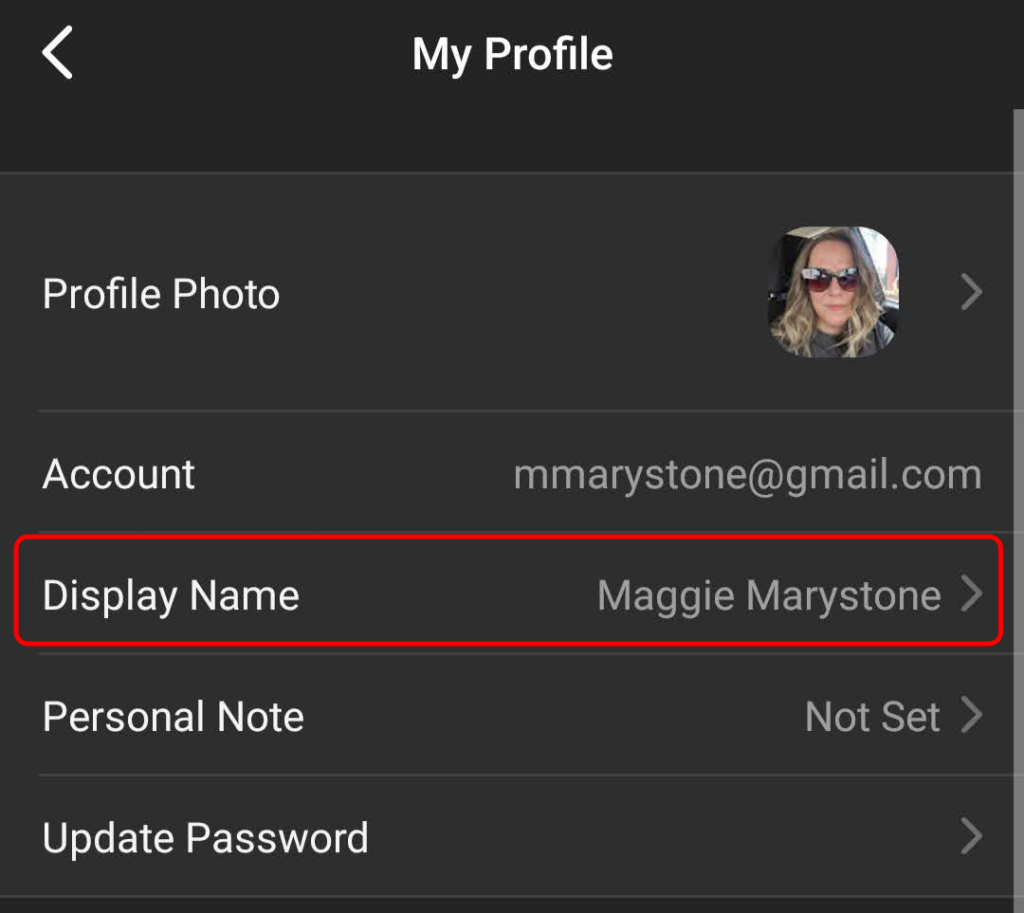
Task: Click the sunglasses in the profile picture
Action: click(831, 278)
